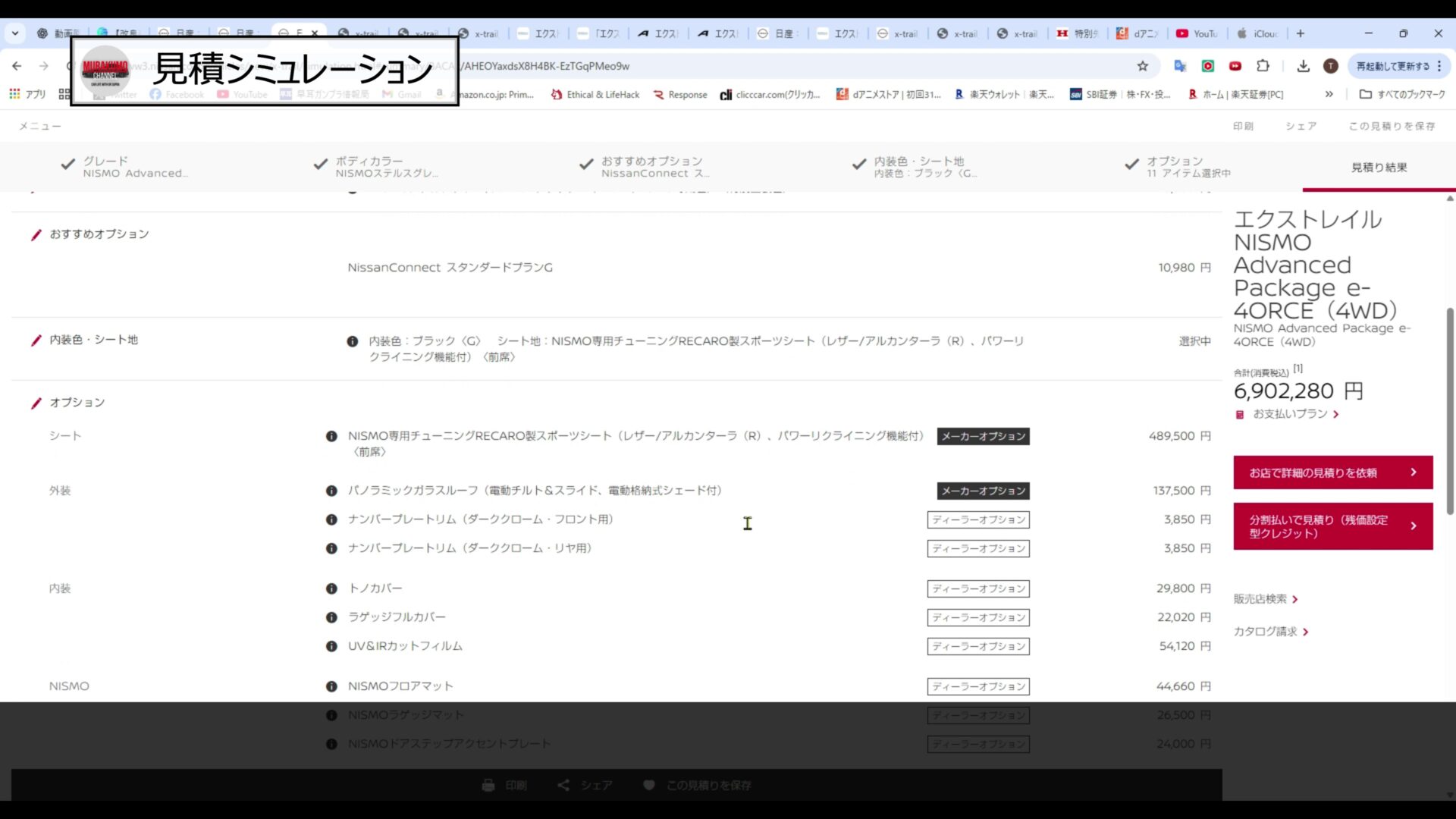Open info icon for front number plate trim
The width and height of the screenshot is (1456, 819).
tap(331, 519)
